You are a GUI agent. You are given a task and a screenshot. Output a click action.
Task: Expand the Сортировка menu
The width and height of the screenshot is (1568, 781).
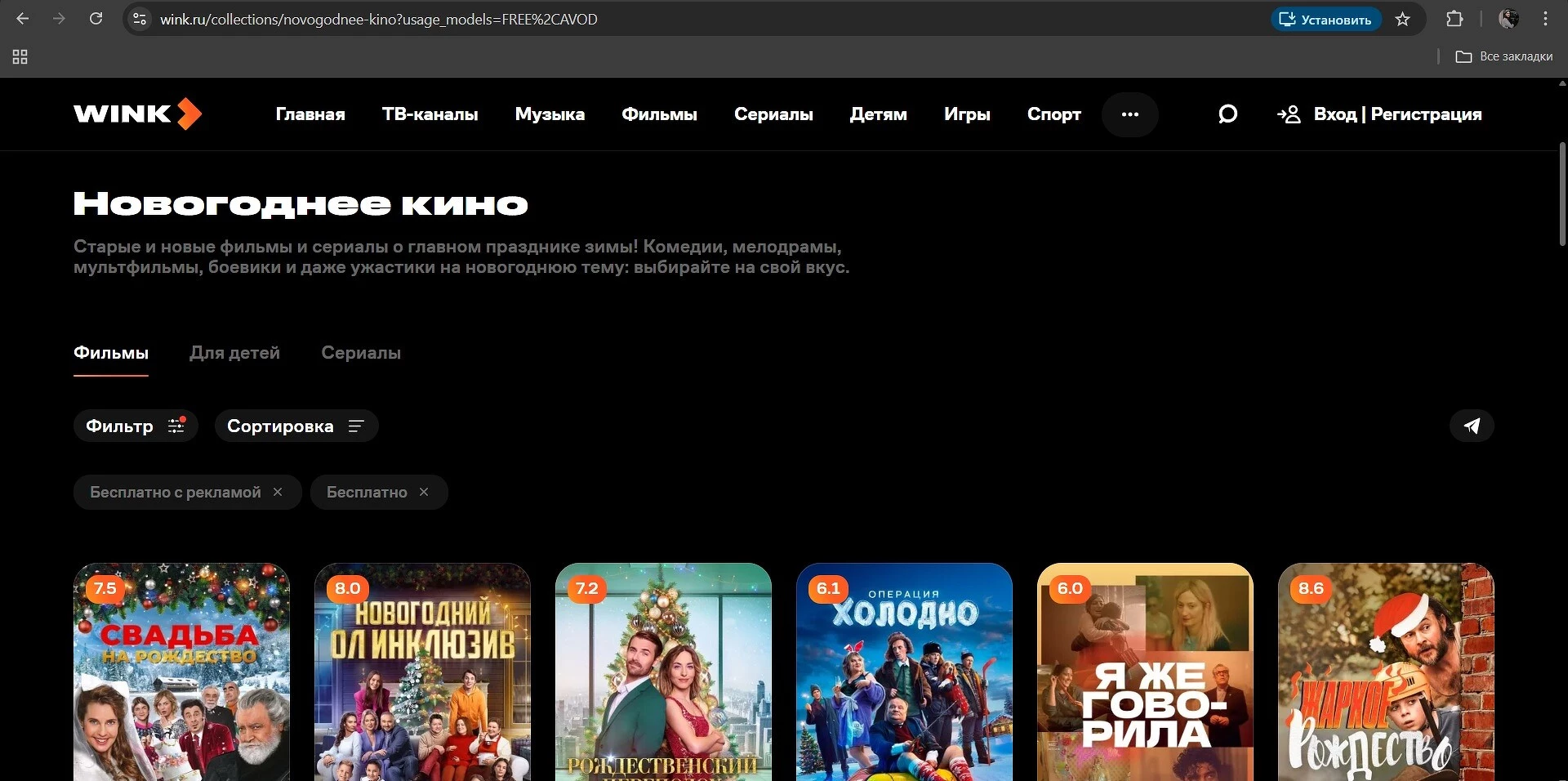[296, 426]
